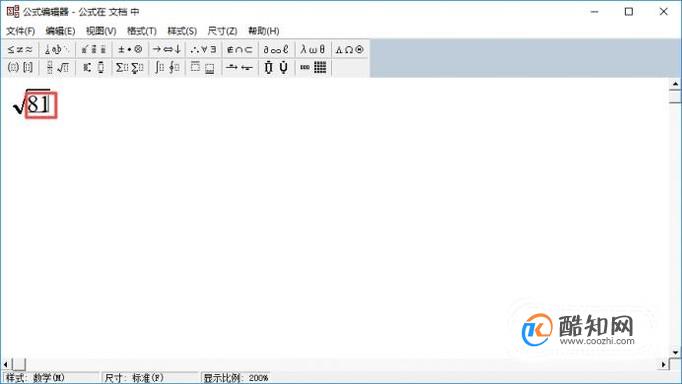Open the matrix templates palette

313,67
